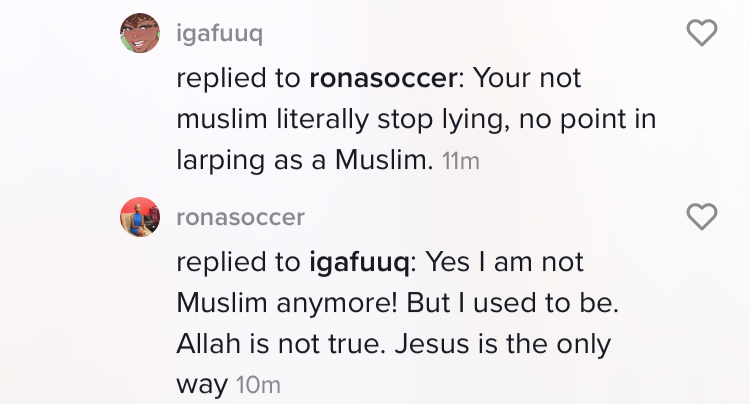Open ronasoccer's profile picture avatar
750x404 pixels.
[x=139, y=217]
